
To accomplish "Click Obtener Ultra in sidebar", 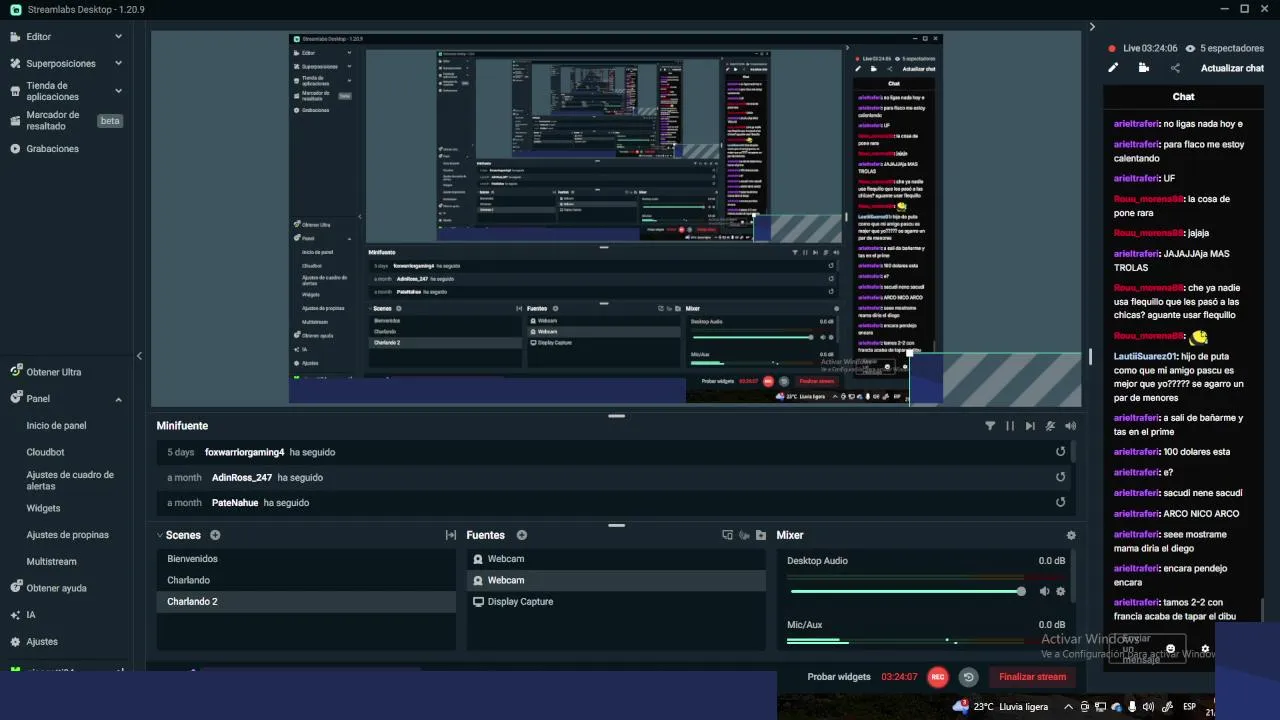I will [53, 372].
